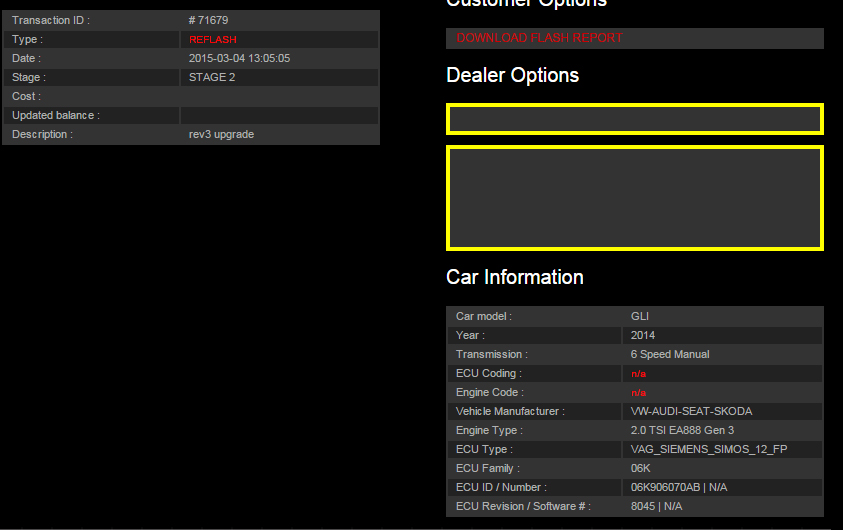
Task: Click the large yellow-outlined Dealer Options box
Action: [x=634, y=198]
